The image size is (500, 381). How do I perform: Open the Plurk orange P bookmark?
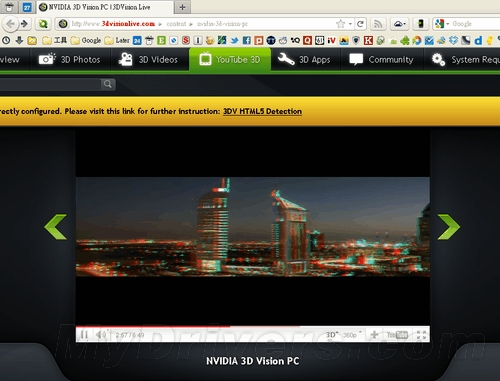pyautogui.click(x=259, y=40)
